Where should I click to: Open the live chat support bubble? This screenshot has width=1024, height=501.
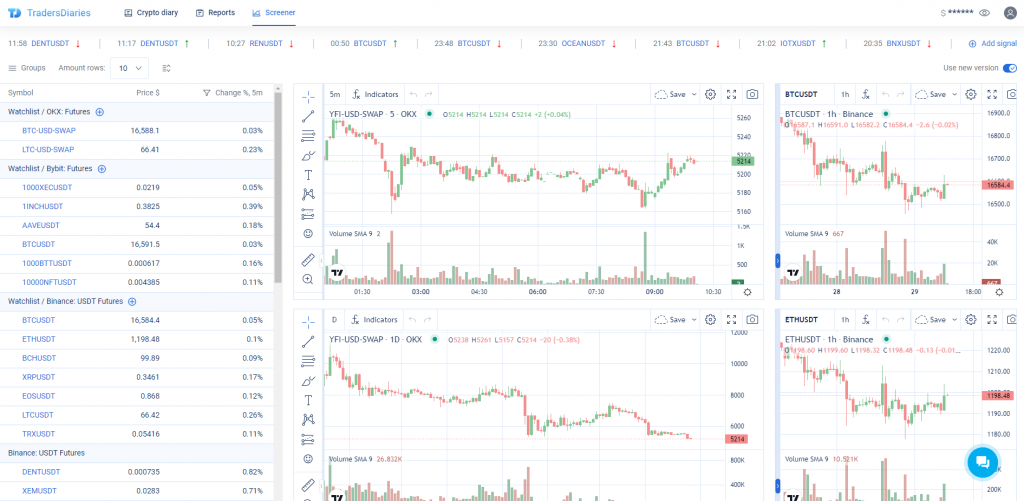tap(981, 461)
